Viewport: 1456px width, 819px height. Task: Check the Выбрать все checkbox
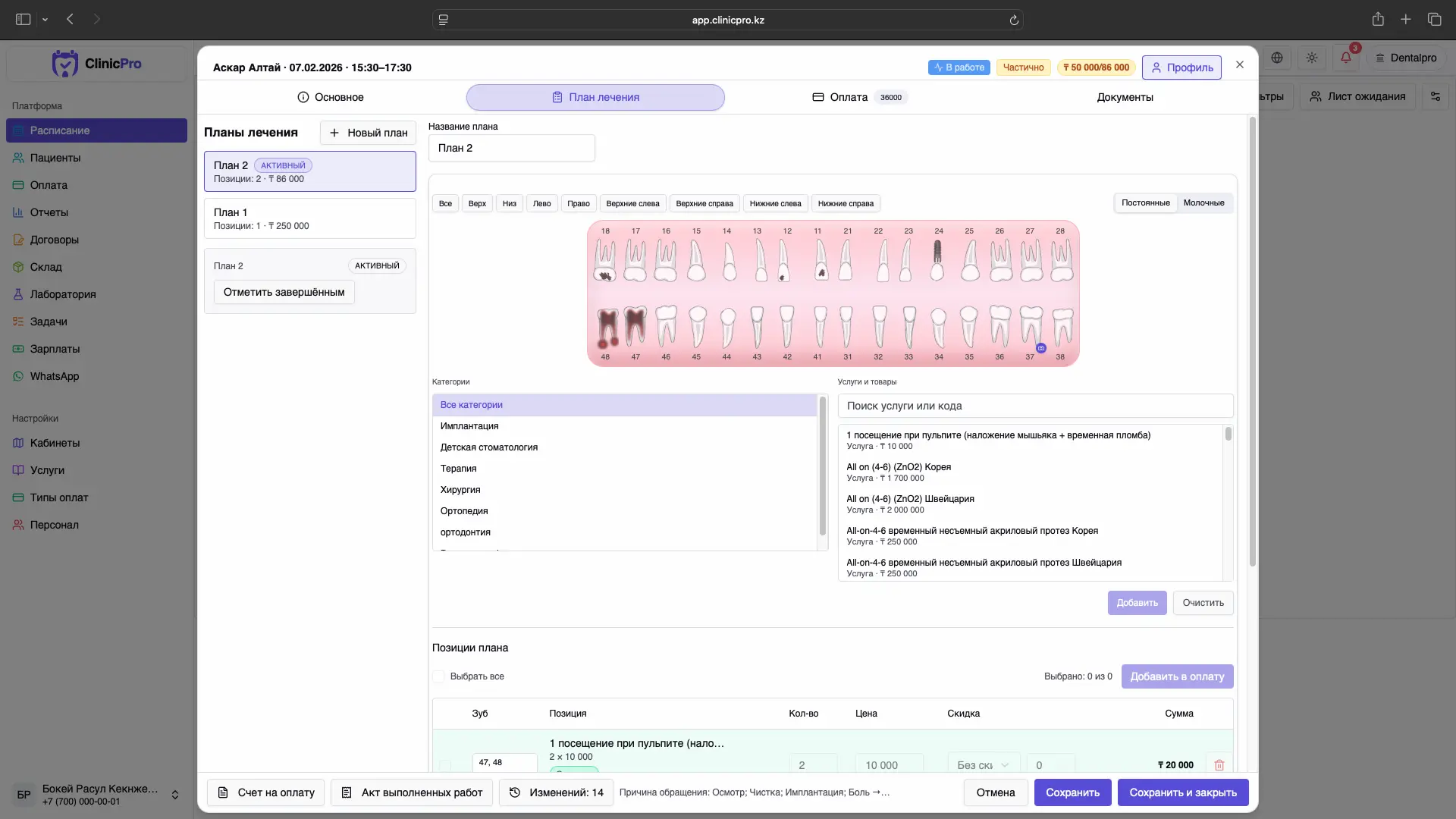438,676
